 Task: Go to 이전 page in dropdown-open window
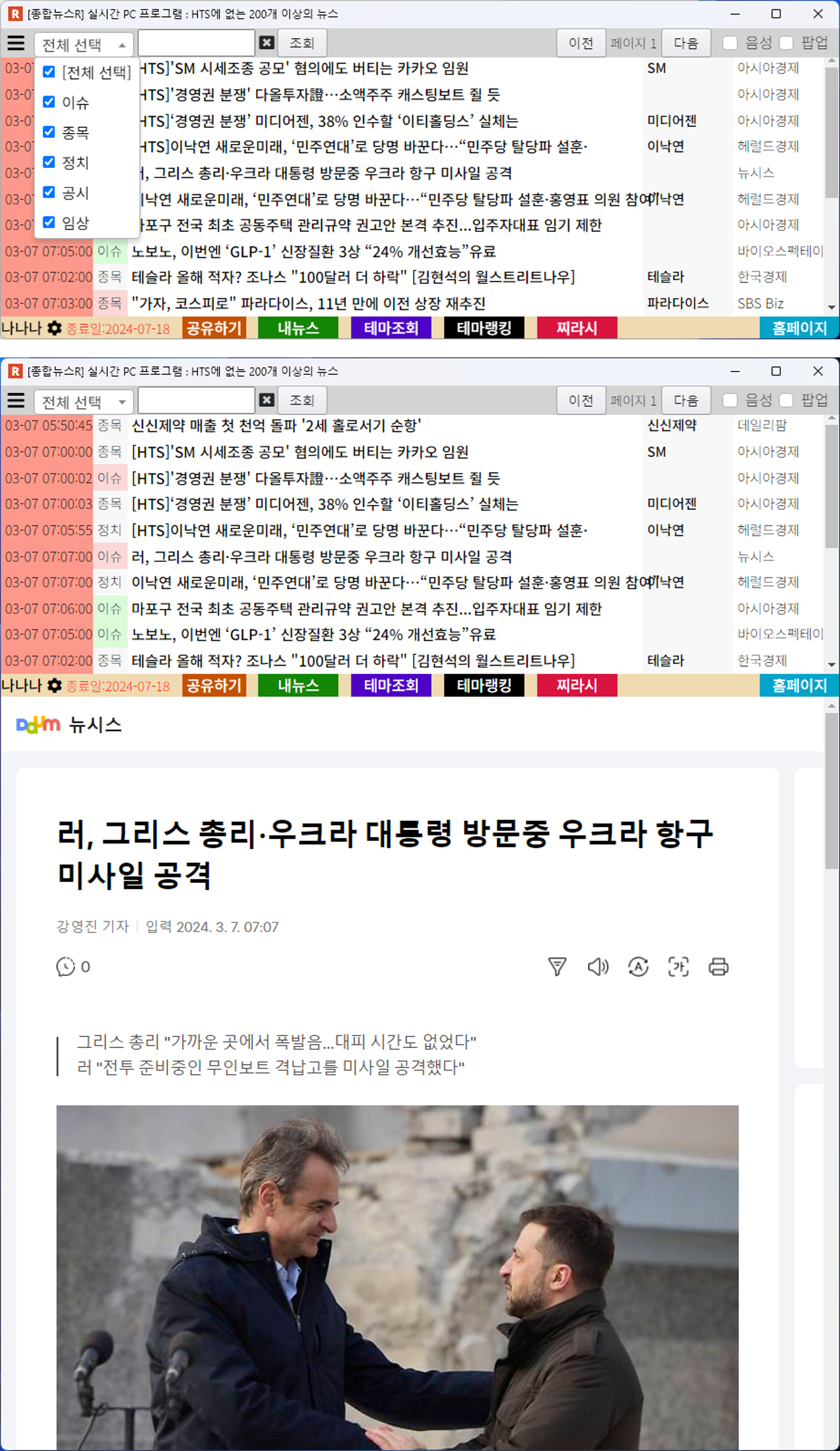click(x=581, y=43)
